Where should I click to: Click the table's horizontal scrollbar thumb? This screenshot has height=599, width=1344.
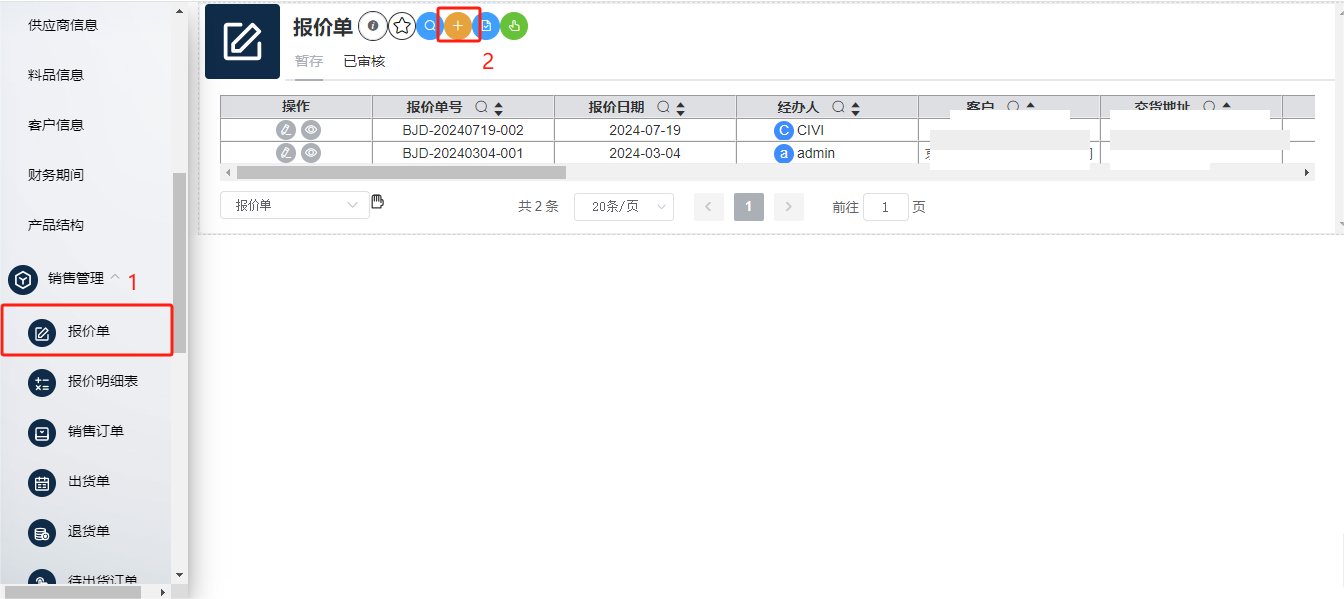pyautogui.click(x=401, y=173)
